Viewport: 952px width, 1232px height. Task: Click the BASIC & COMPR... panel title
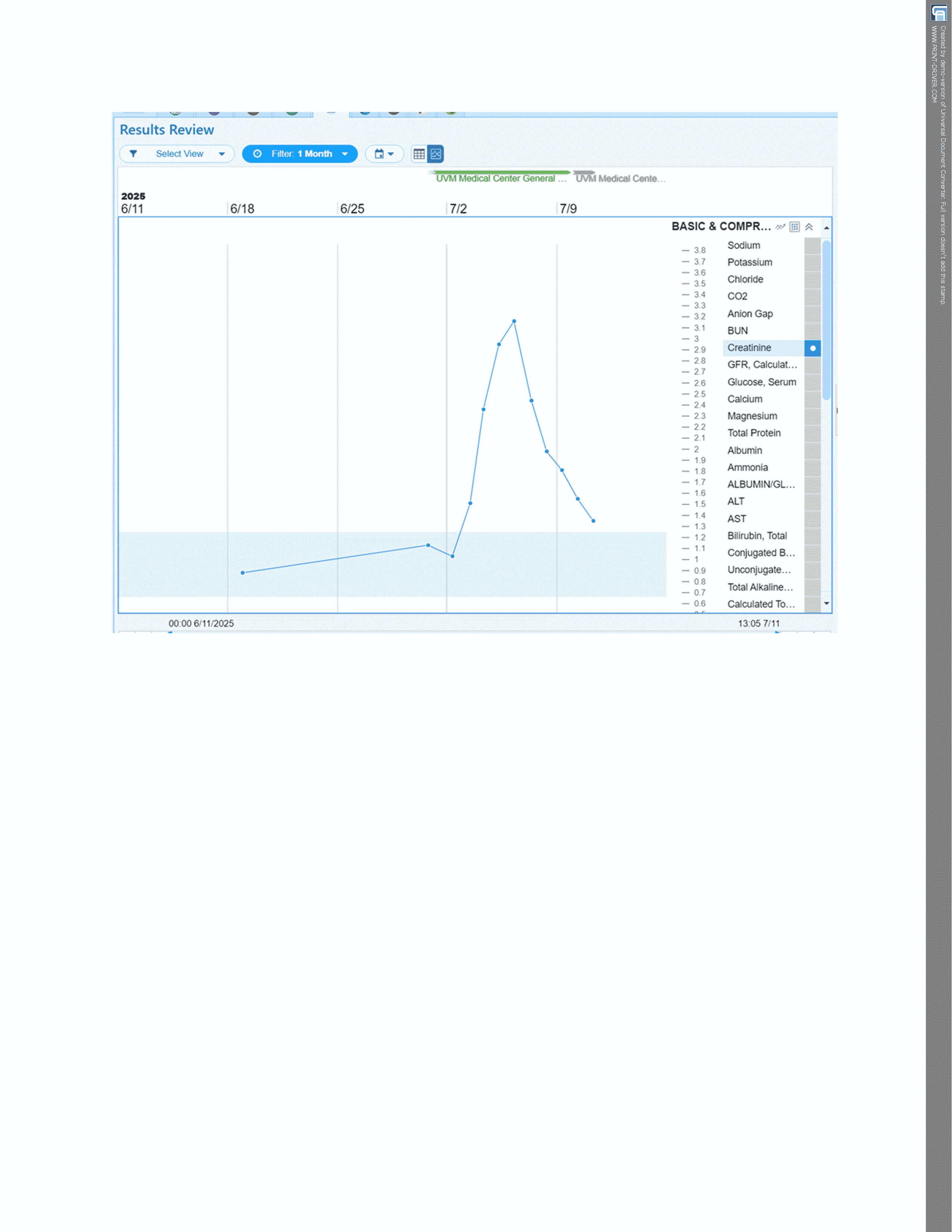pyautogui.click(x=721, y=227)
